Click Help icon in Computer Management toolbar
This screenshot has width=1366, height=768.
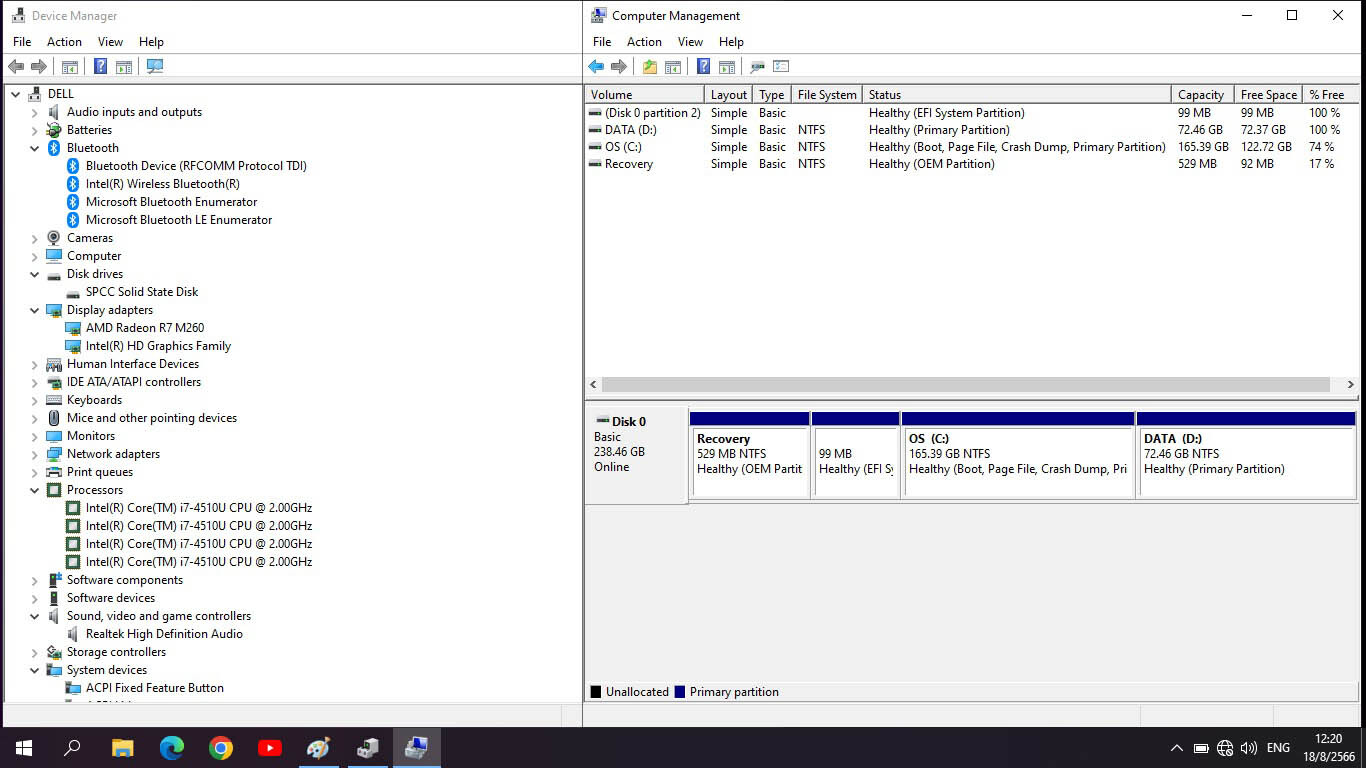coord(704,67)
